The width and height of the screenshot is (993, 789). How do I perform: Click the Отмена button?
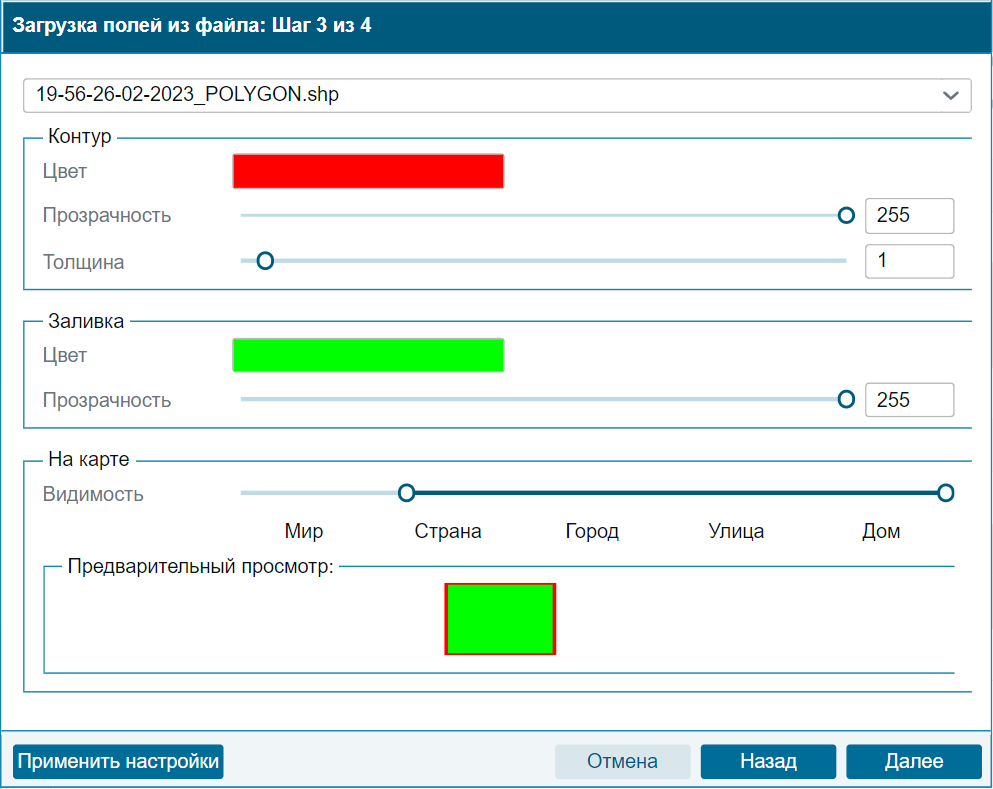coord(623,761)
